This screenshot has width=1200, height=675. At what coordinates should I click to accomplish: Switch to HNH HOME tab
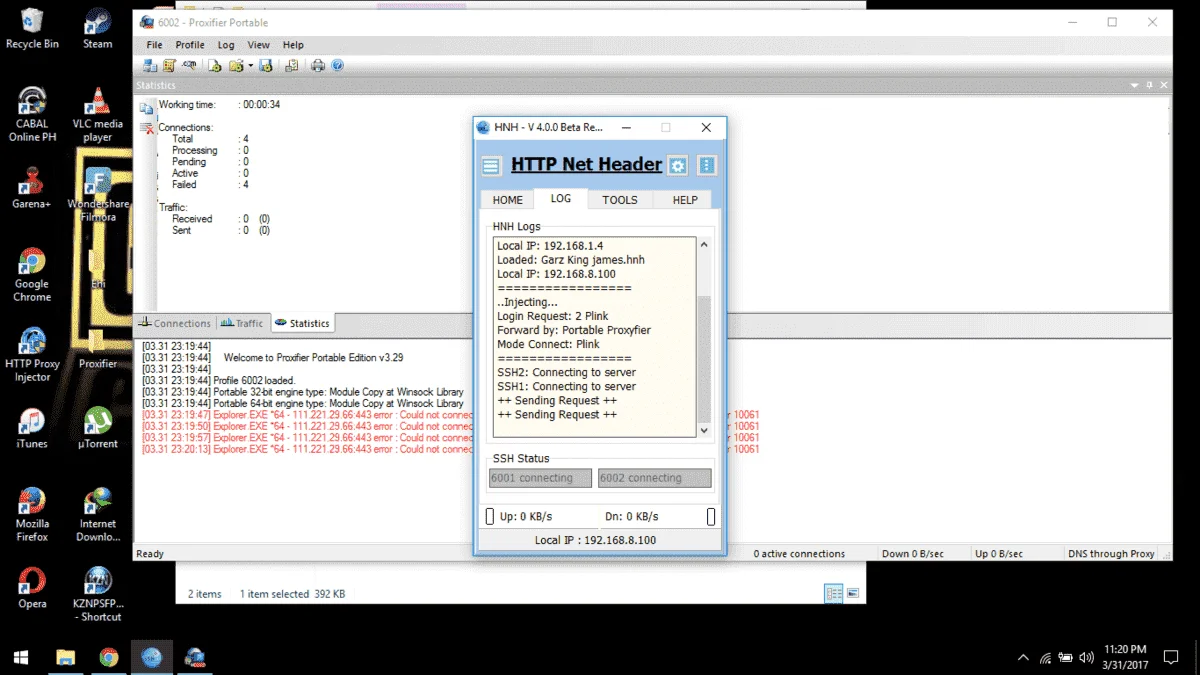507,200
